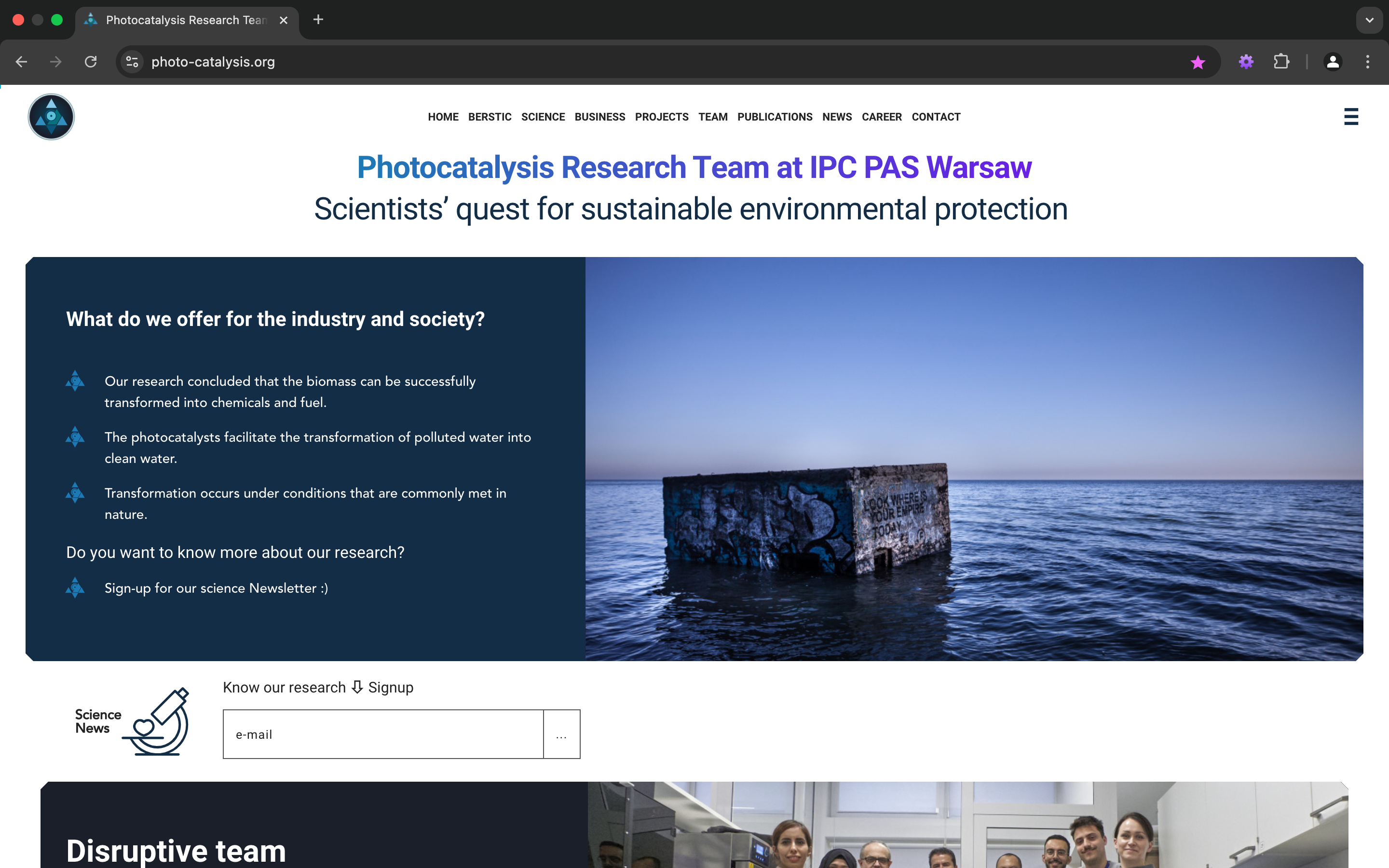
Task: Click the flooded concrete block sea photo
Action: coord(974,459)
